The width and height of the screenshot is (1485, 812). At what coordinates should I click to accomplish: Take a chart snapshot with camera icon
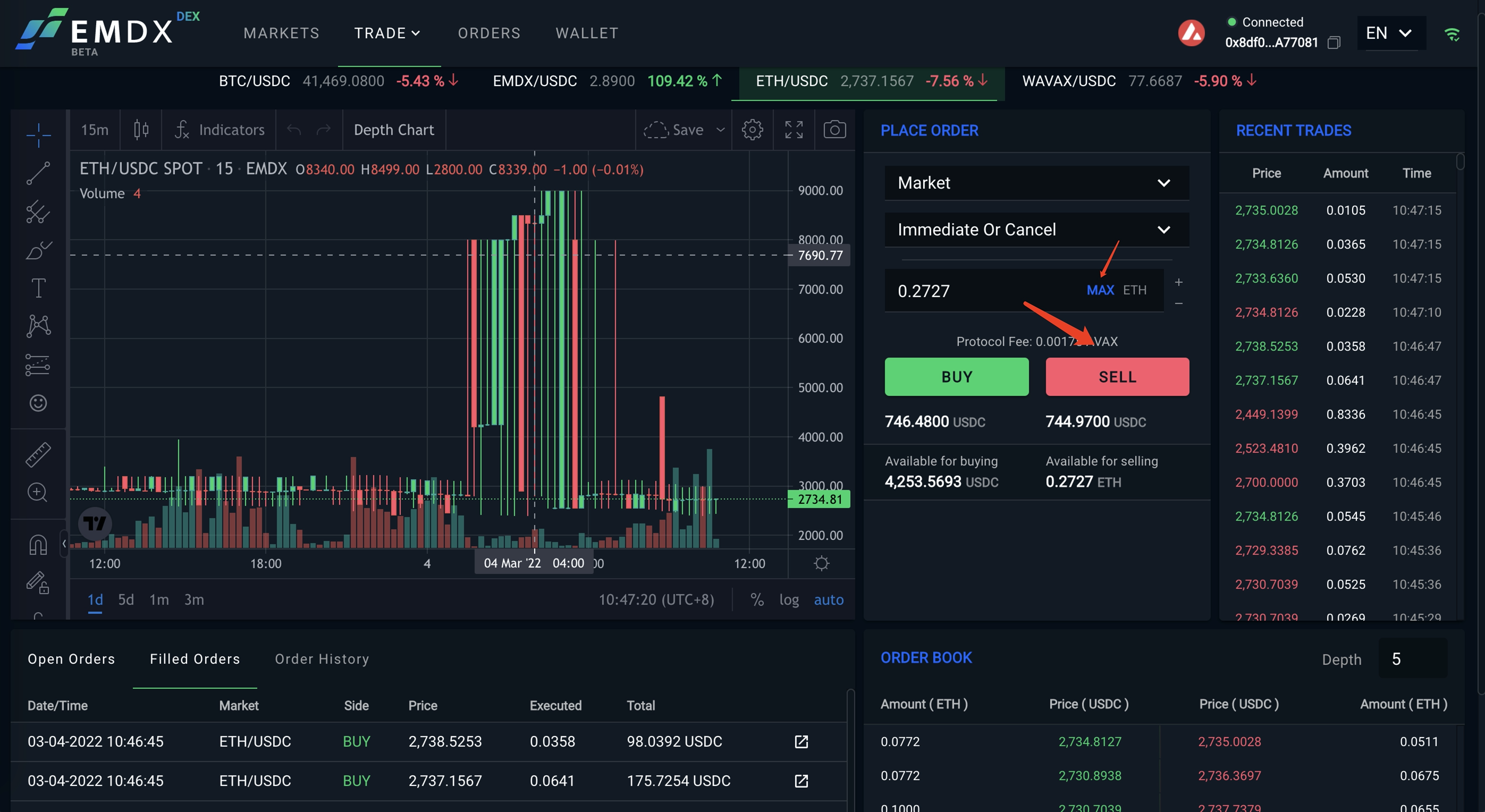pyautogui.click(x=834, y=130)
